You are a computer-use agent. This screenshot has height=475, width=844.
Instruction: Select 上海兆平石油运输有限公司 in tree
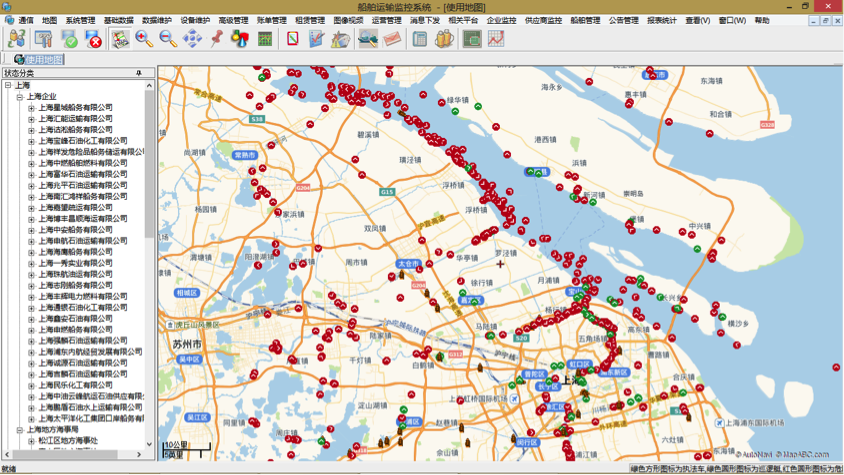(x=83, y=185)
